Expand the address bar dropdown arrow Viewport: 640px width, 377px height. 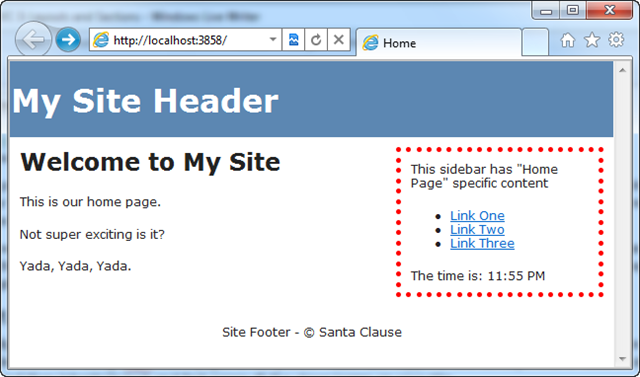(273, 40)
